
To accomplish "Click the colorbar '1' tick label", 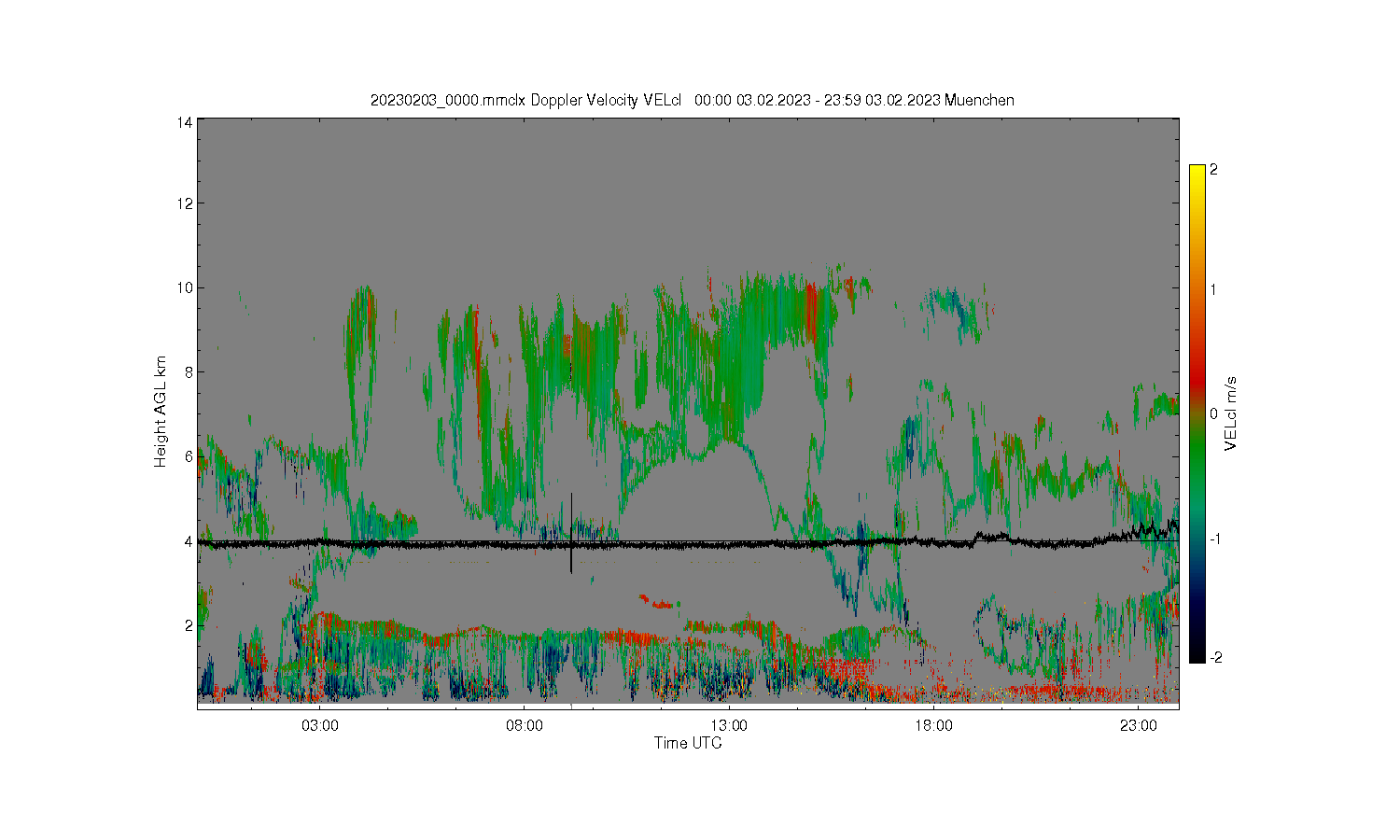I will click(1213, 289).
